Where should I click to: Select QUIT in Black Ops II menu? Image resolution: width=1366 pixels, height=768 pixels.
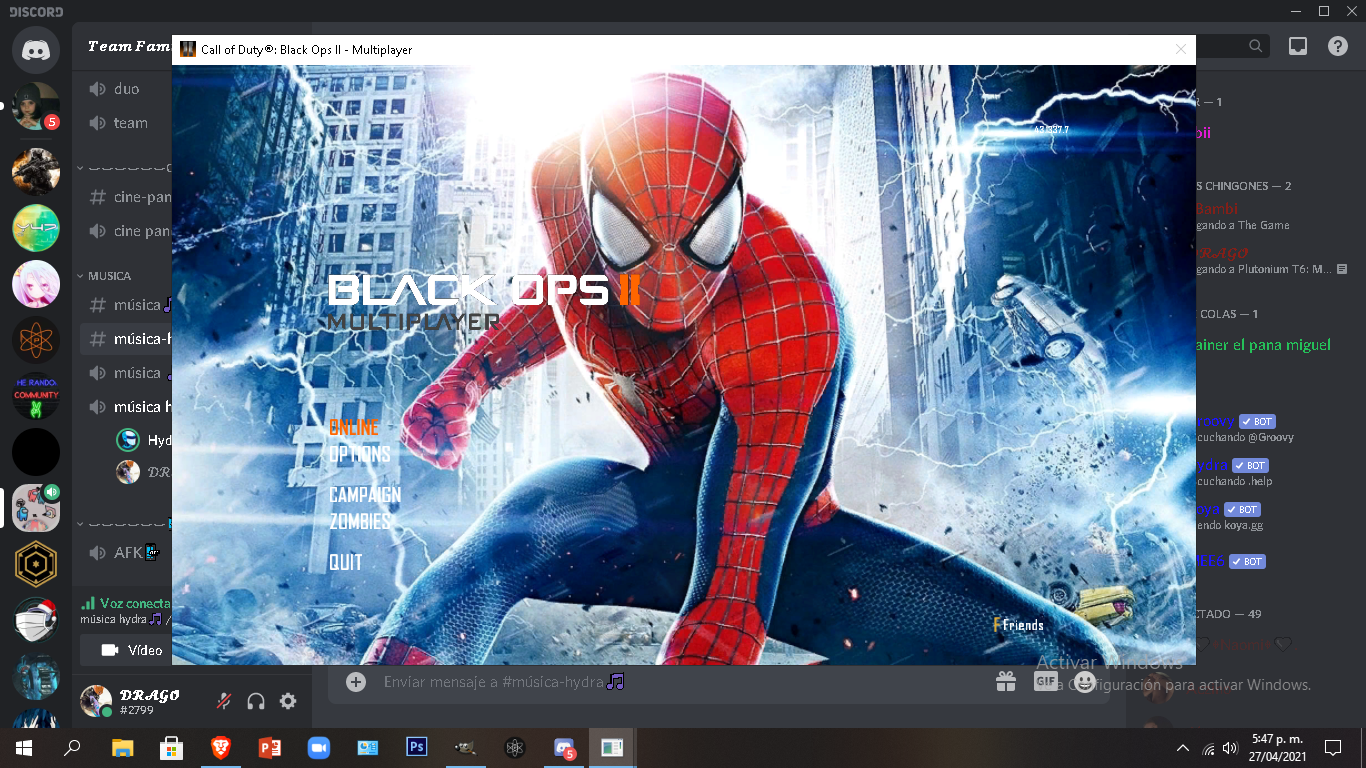[x=346, y=563]
